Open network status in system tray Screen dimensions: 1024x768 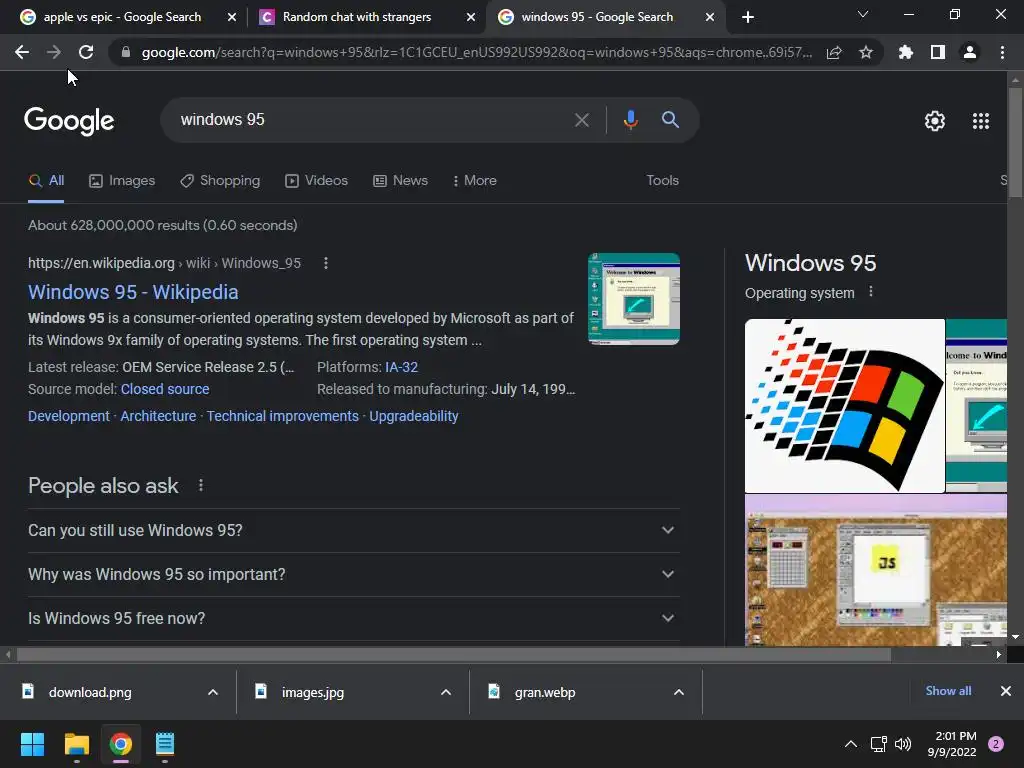click(x=878, y=744)
